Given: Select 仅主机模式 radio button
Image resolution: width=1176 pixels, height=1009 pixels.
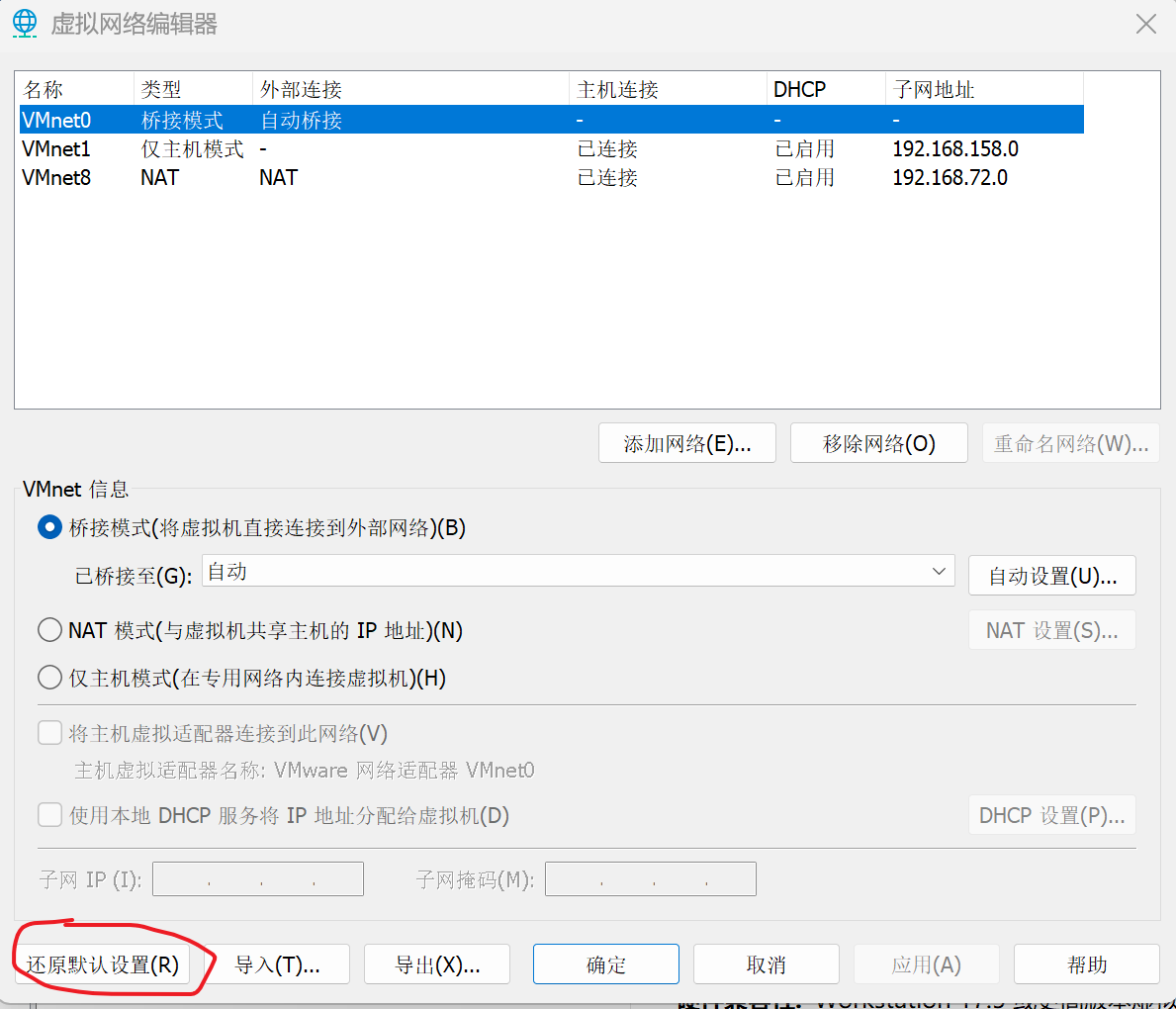Looking at the screenshot, I should [x=49, y=678].
